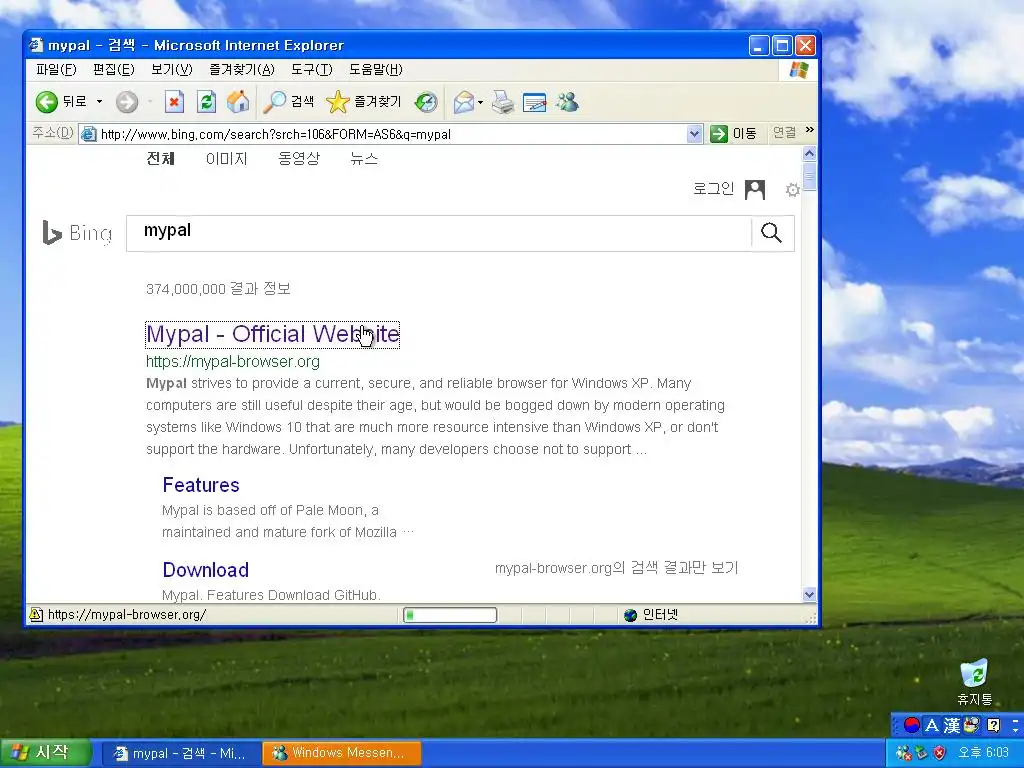Print the page with printer icon
The image size is (1024, 768).
coord(502,102)
